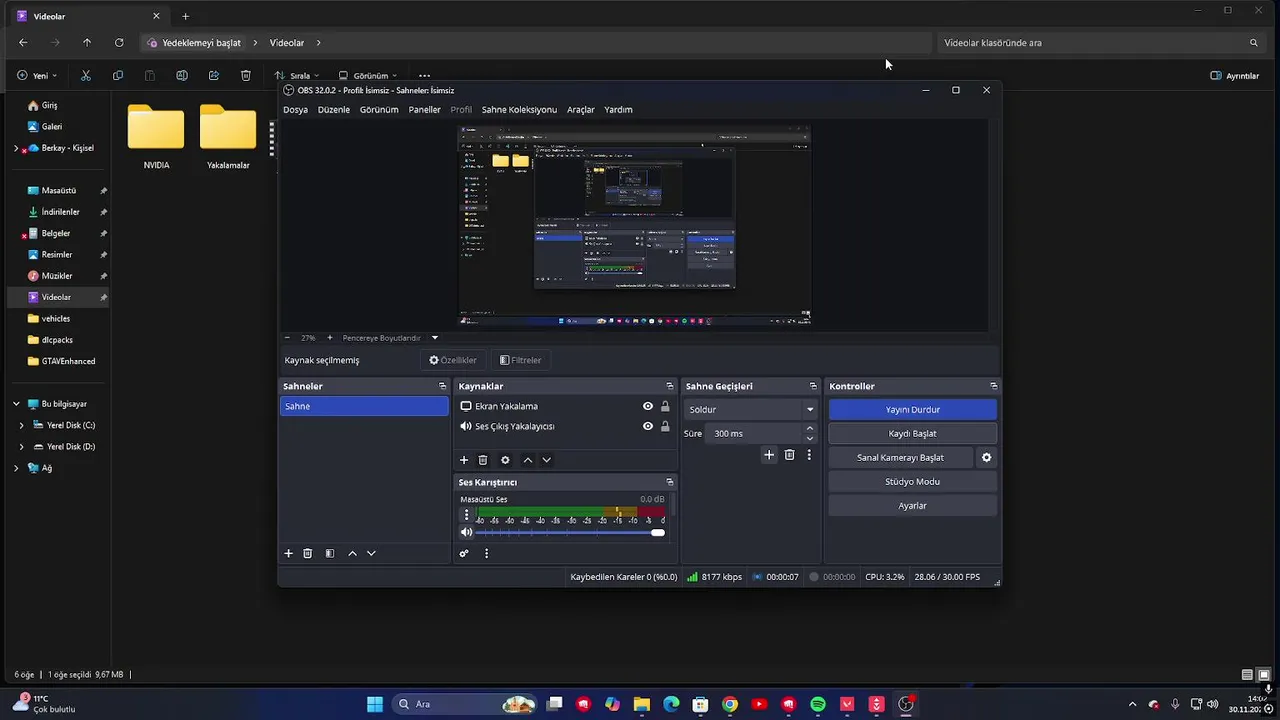Viewport: 1280px width, 720px height.
Task: Open Google Chrome from the taskbar
Action: [x=730, y=704]
